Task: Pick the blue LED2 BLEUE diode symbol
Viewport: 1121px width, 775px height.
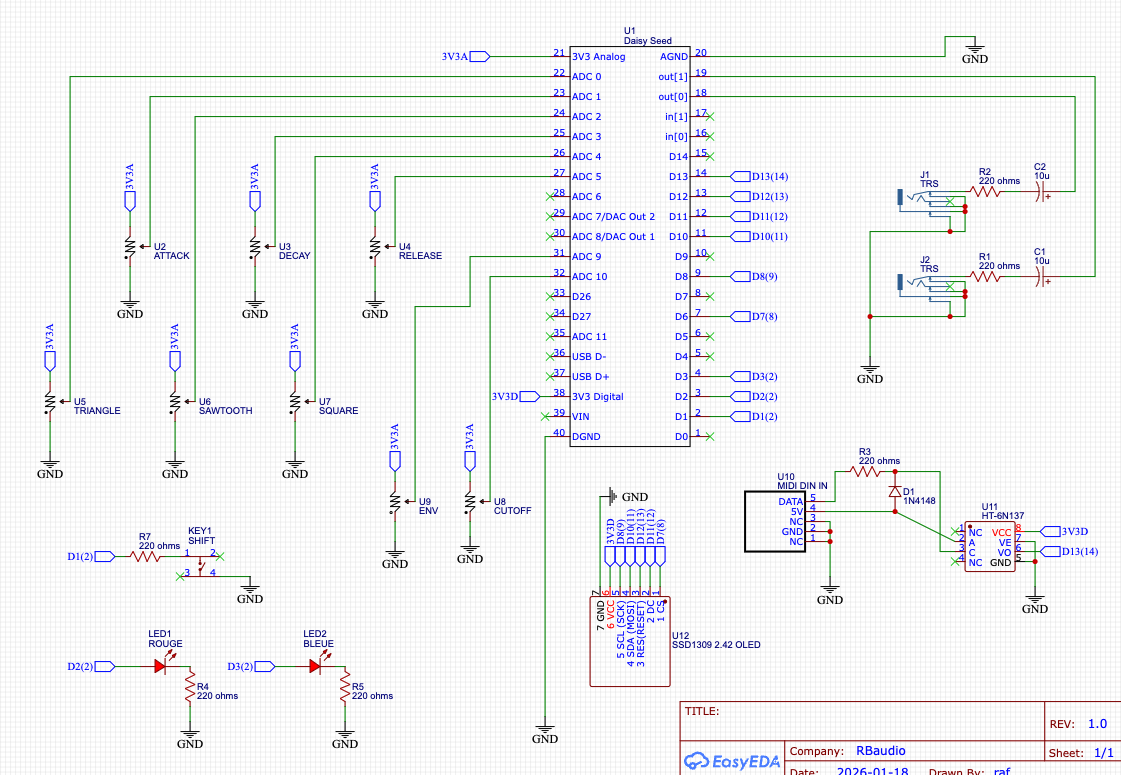Action: tap(315, 667)
